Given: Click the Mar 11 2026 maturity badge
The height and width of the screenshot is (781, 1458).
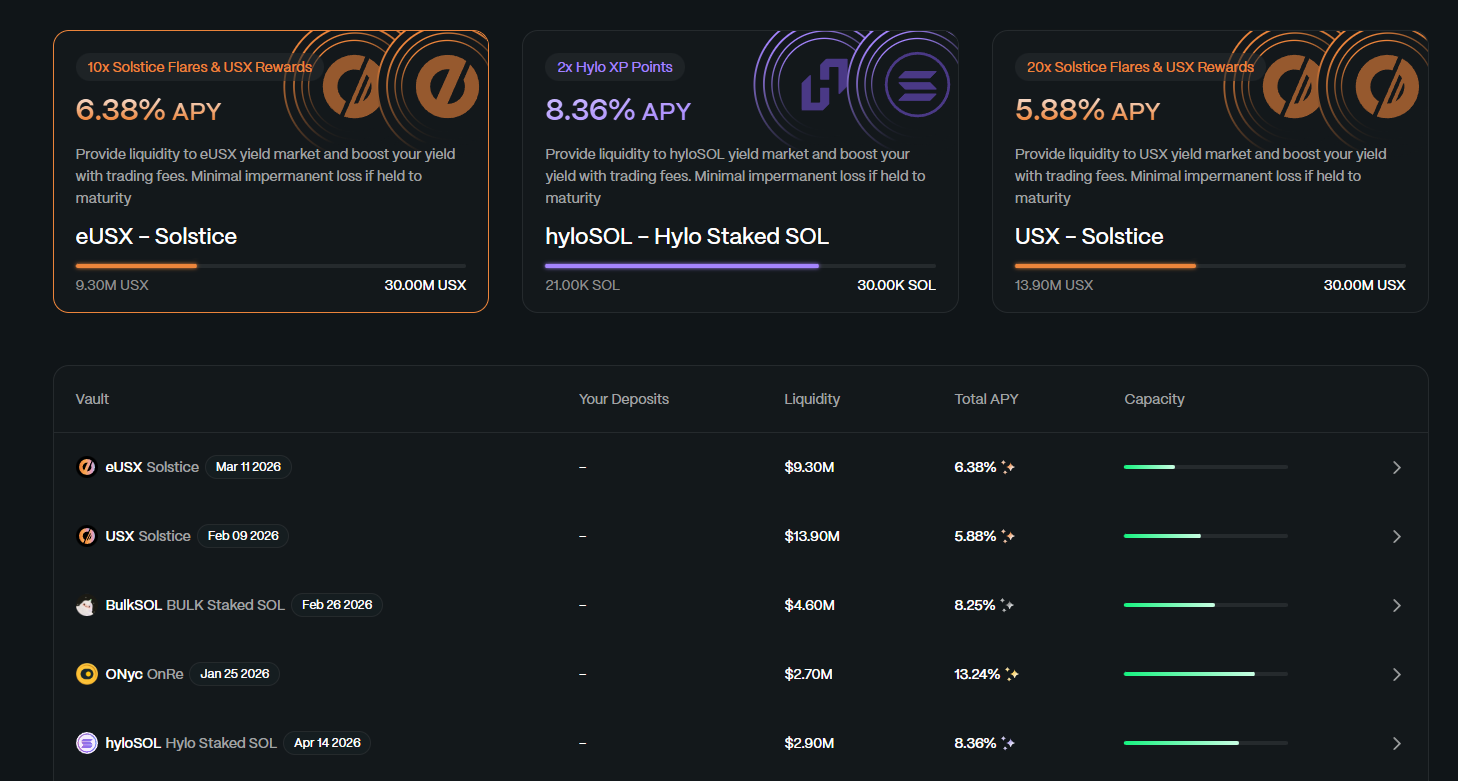Looking at the screenshot, I should [x=248, y=467].
